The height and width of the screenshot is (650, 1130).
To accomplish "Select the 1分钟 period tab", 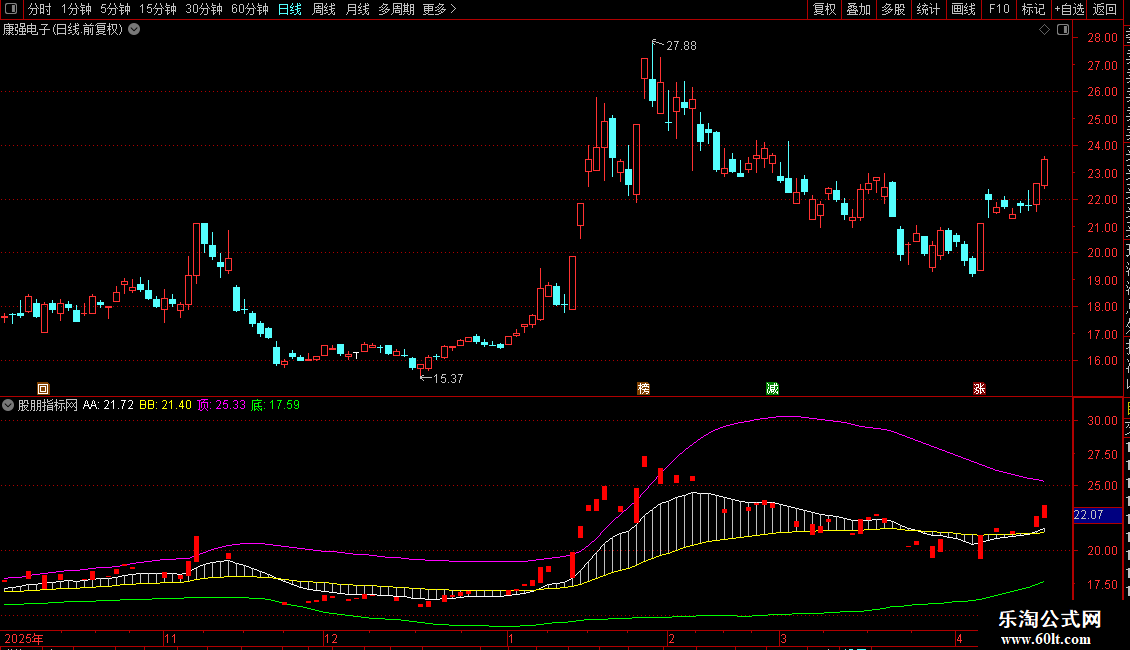I will click(x=76, y=9).
